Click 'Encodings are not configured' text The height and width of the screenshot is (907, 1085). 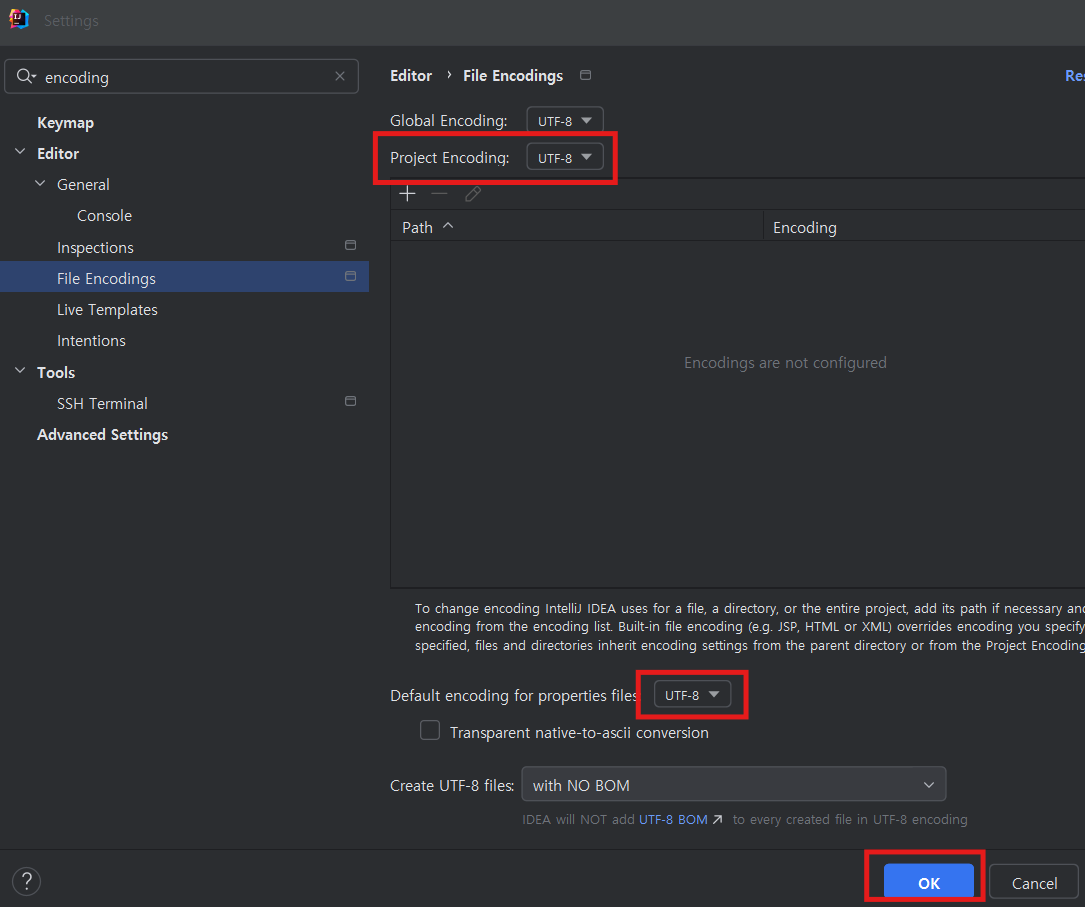click(785, 363)
